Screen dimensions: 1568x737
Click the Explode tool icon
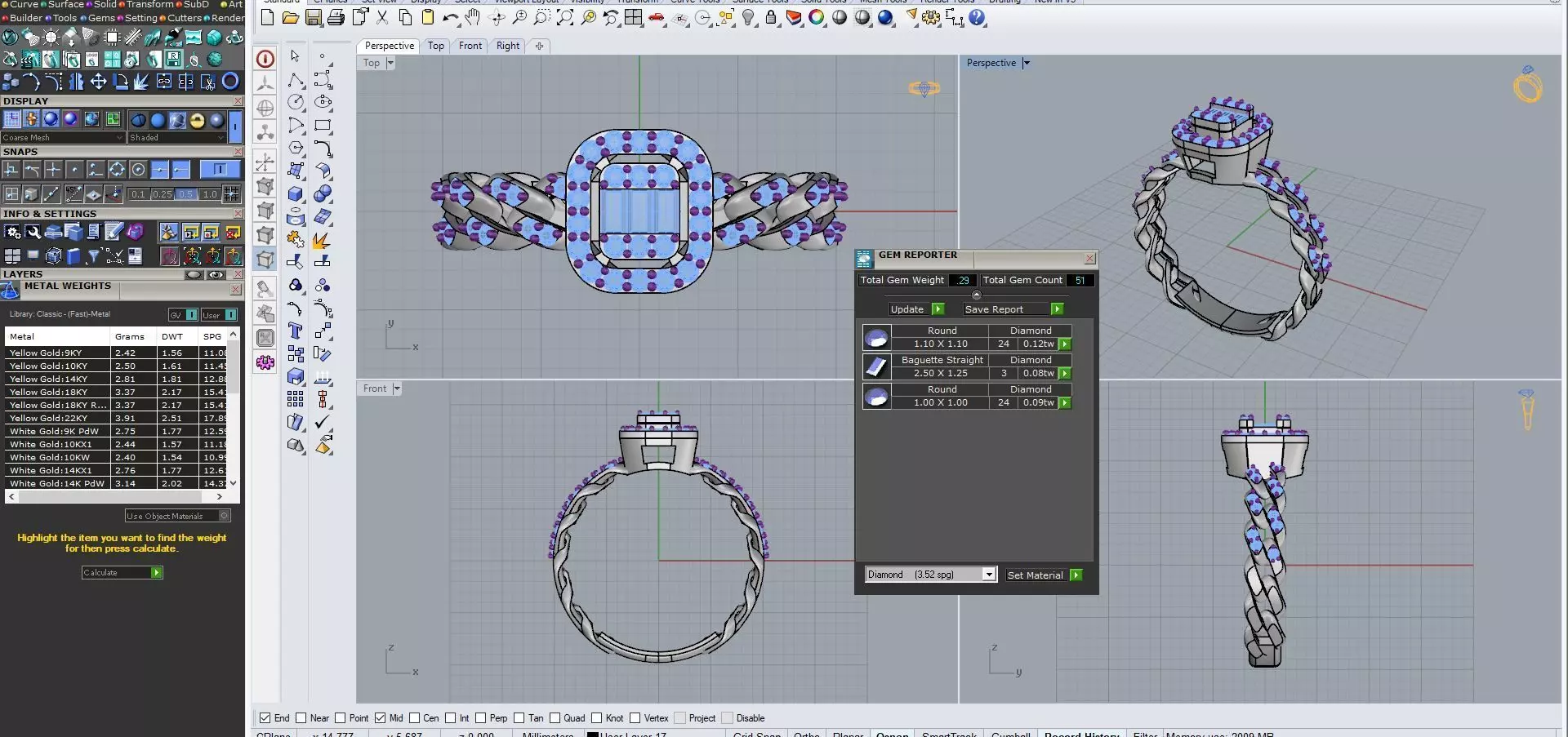coord(323,239)
